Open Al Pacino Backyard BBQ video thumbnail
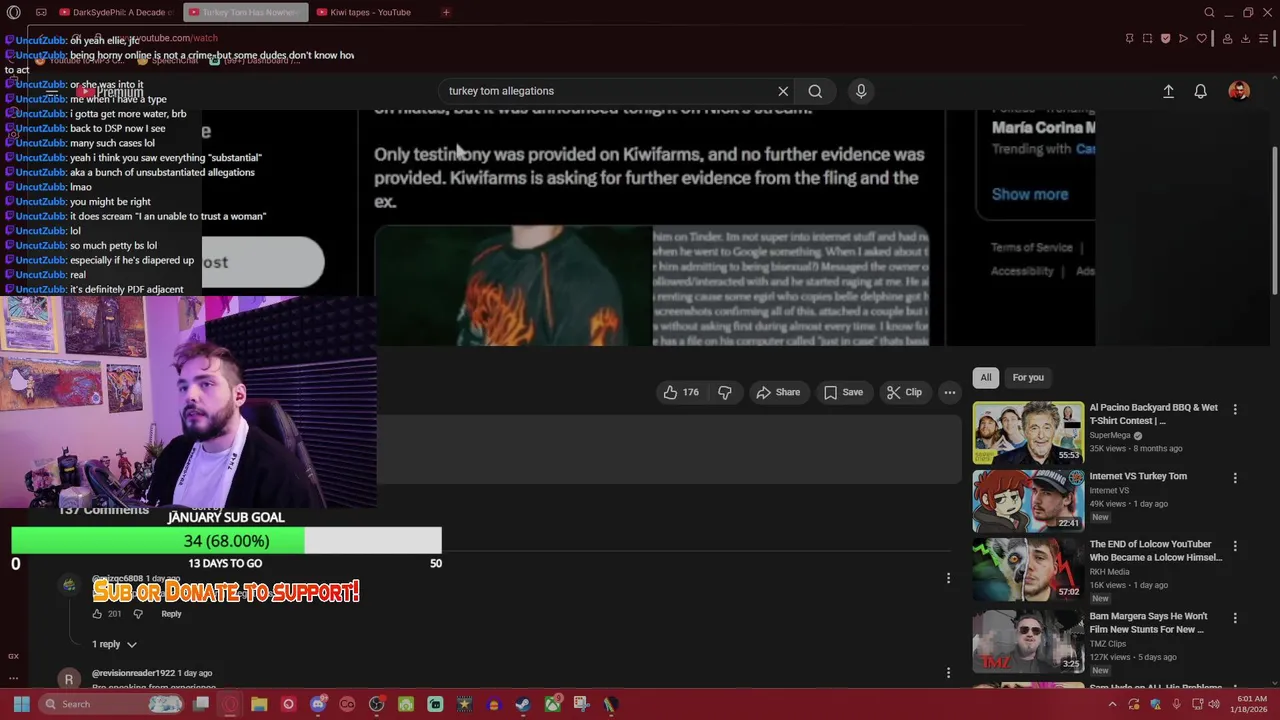Image resolution: width=1280 pixels, height=720 pixels. click(1028, 432)
